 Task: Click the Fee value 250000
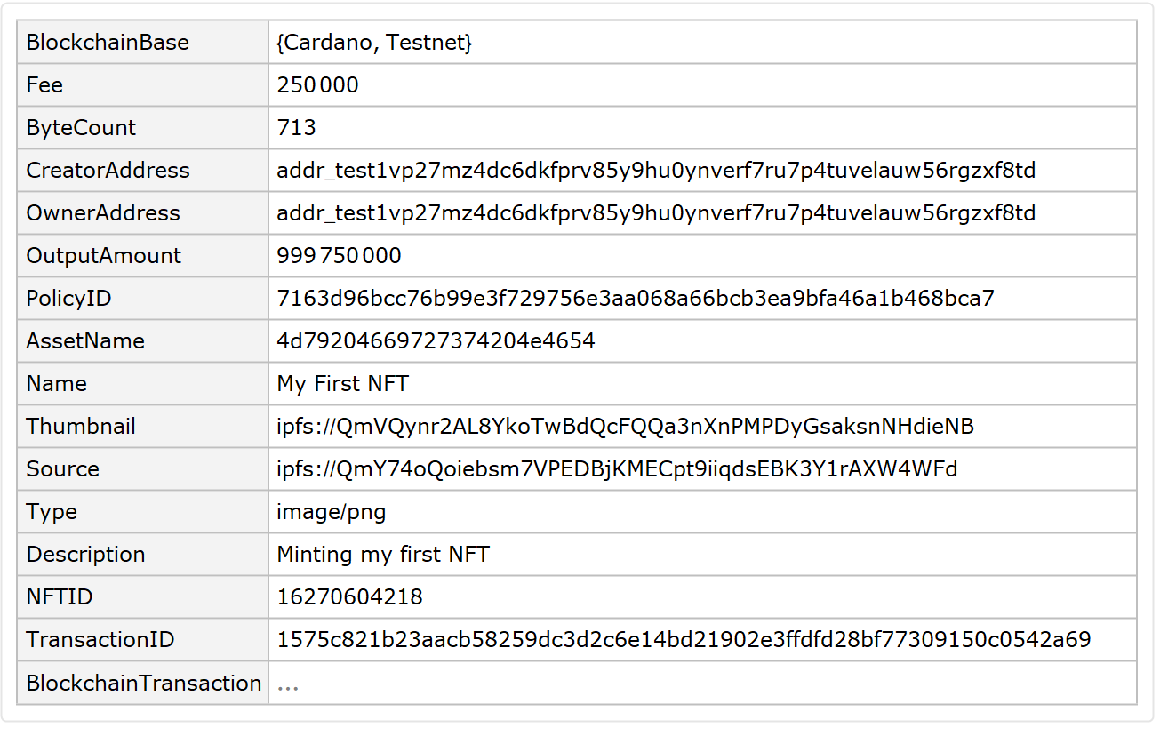[317, 86]
